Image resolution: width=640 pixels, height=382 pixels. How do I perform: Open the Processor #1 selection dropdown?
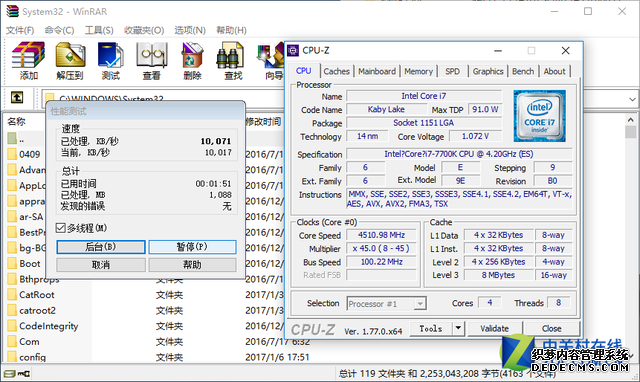(x=420, y=304)
